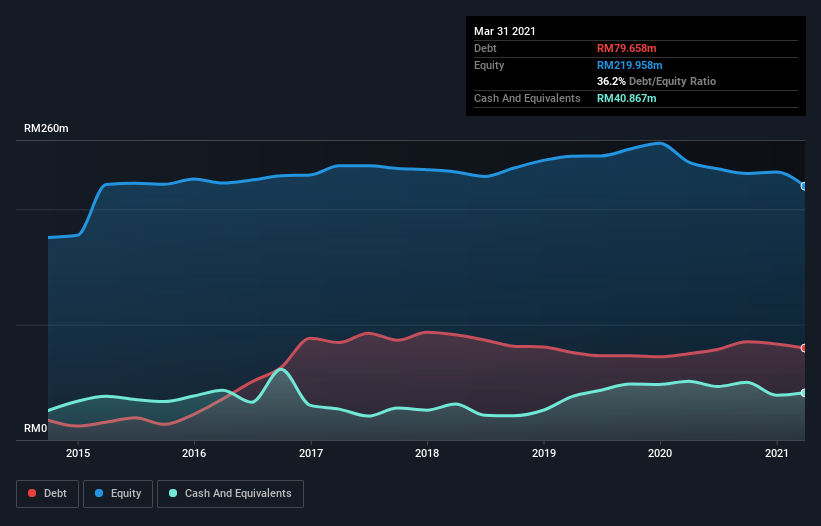Click the 2016 x-axis label

194,453
